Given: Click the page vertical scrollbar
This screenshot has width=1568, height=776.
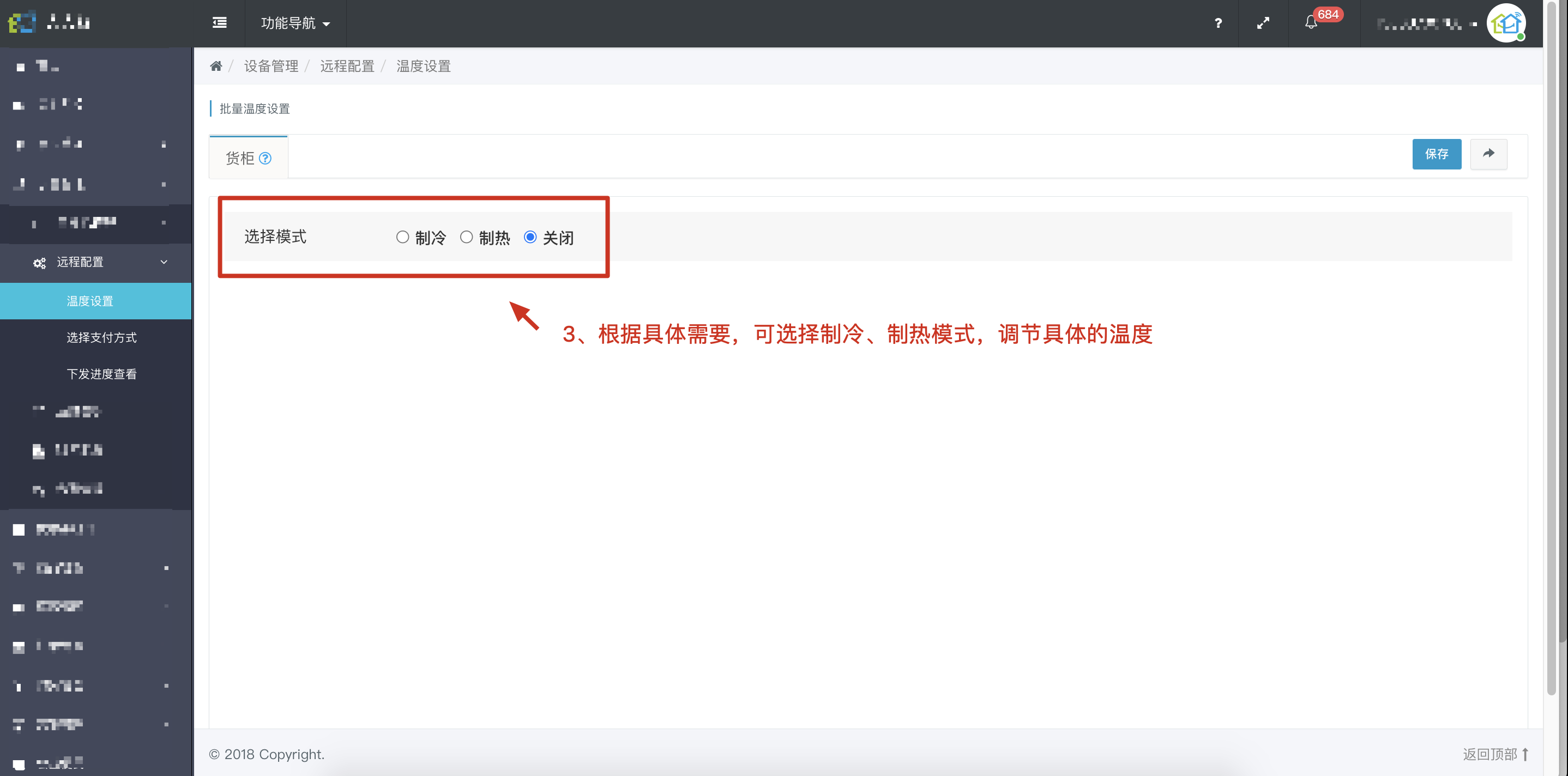Looking at the screenshot, I should [x=1552, y=347].
